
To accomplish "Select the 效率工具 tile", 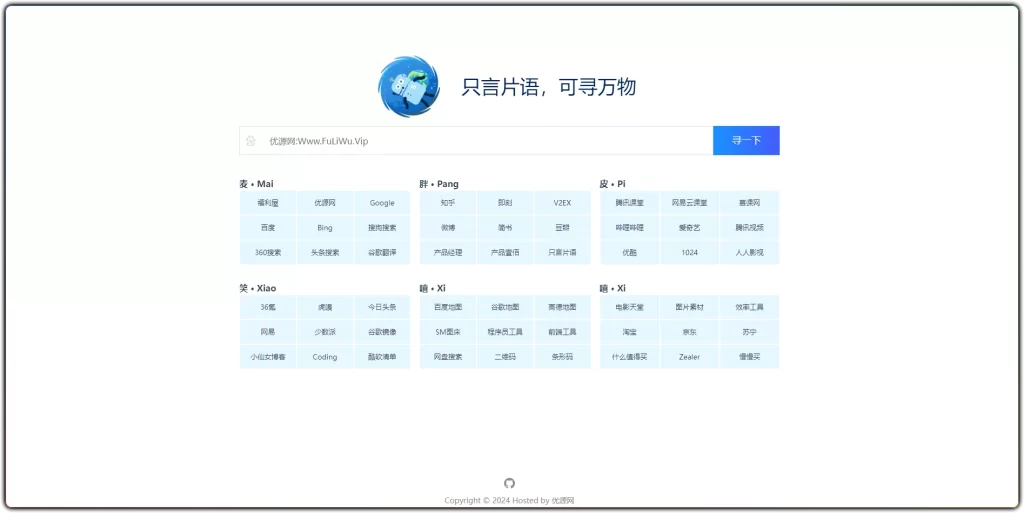I will point(749,307).
